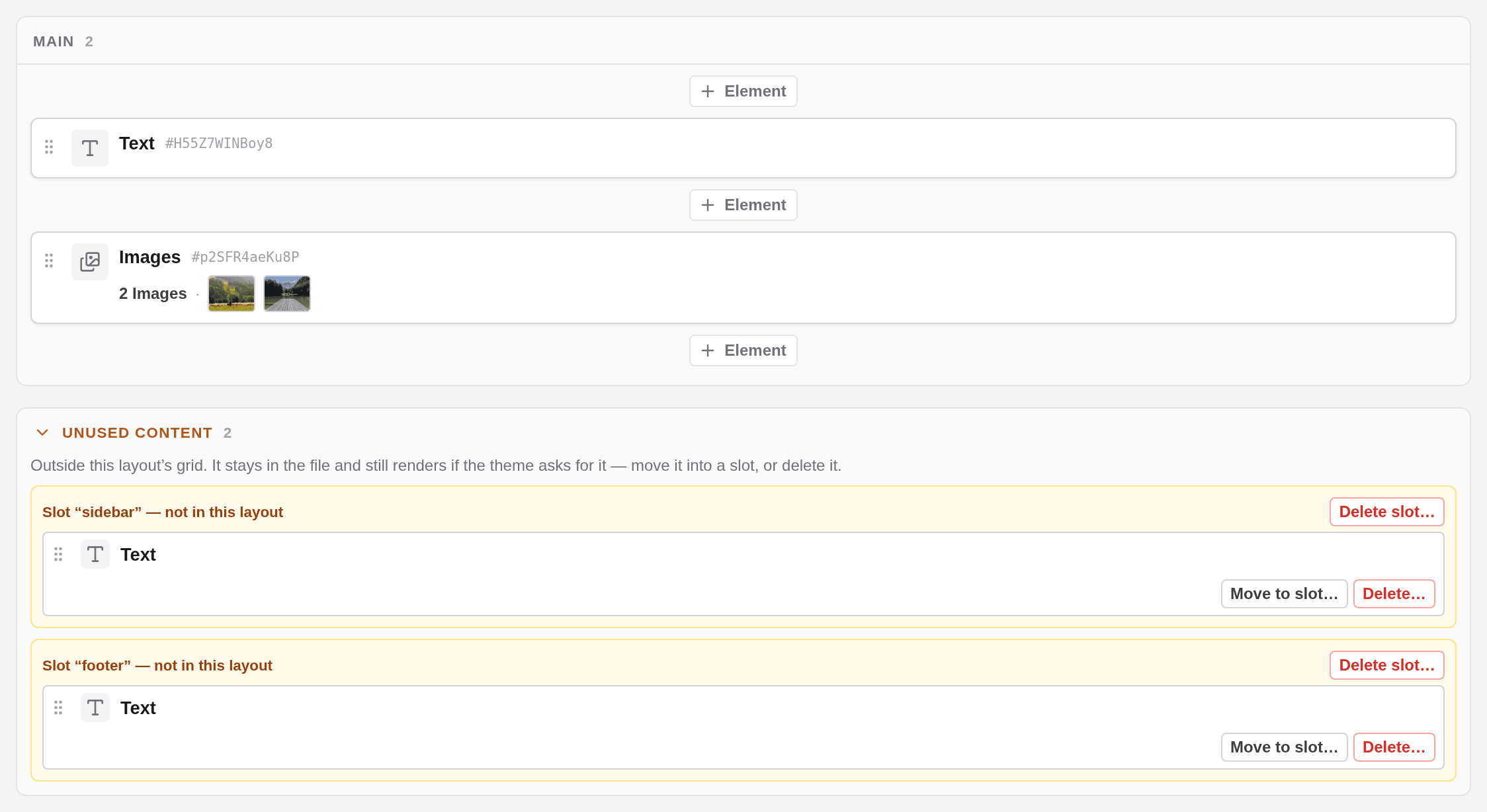The height and width of the screenshot is (812, 1487).
Task: Click the Text type icon beside #H55Z7WINBoy8
Action: pyautogui.click(x=90, y=148)
